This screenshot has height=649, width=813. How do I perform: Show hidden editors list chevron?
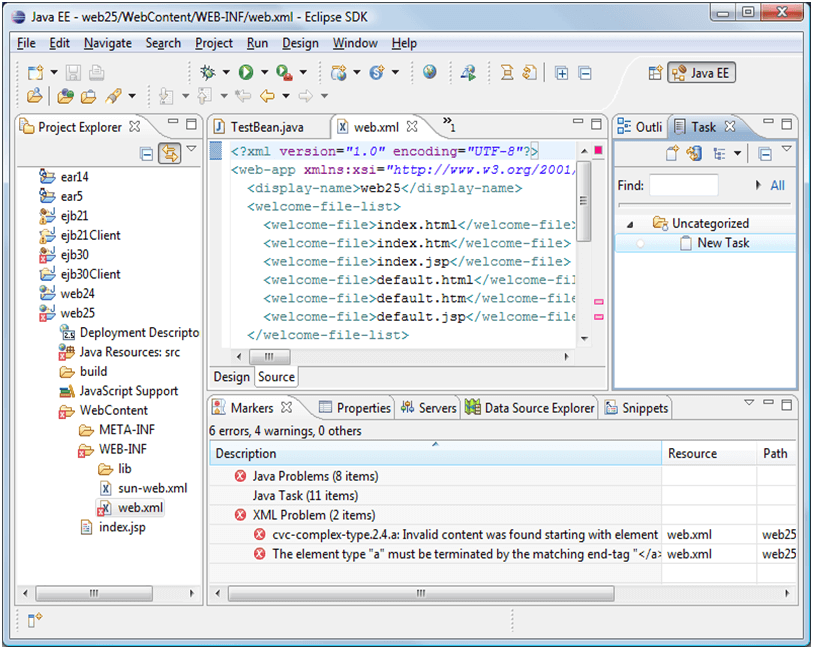coord(449,124)
